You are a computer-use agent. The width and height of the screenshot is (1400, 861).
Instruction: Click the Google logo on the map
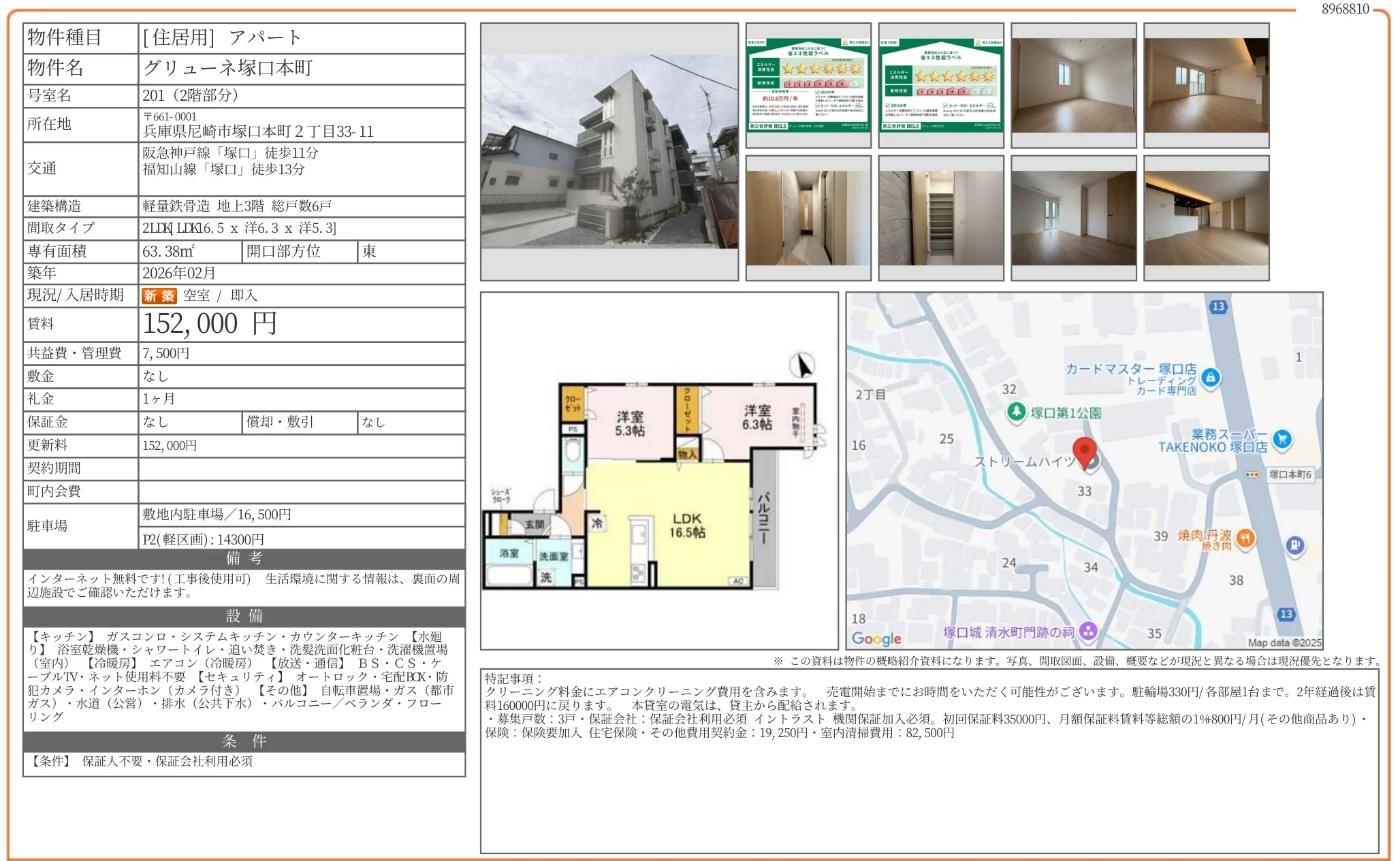877,638
